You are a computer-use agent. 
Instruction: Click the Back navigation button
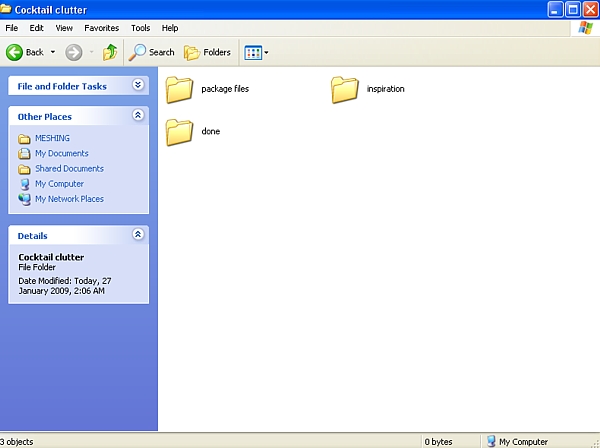click(25, 52)
